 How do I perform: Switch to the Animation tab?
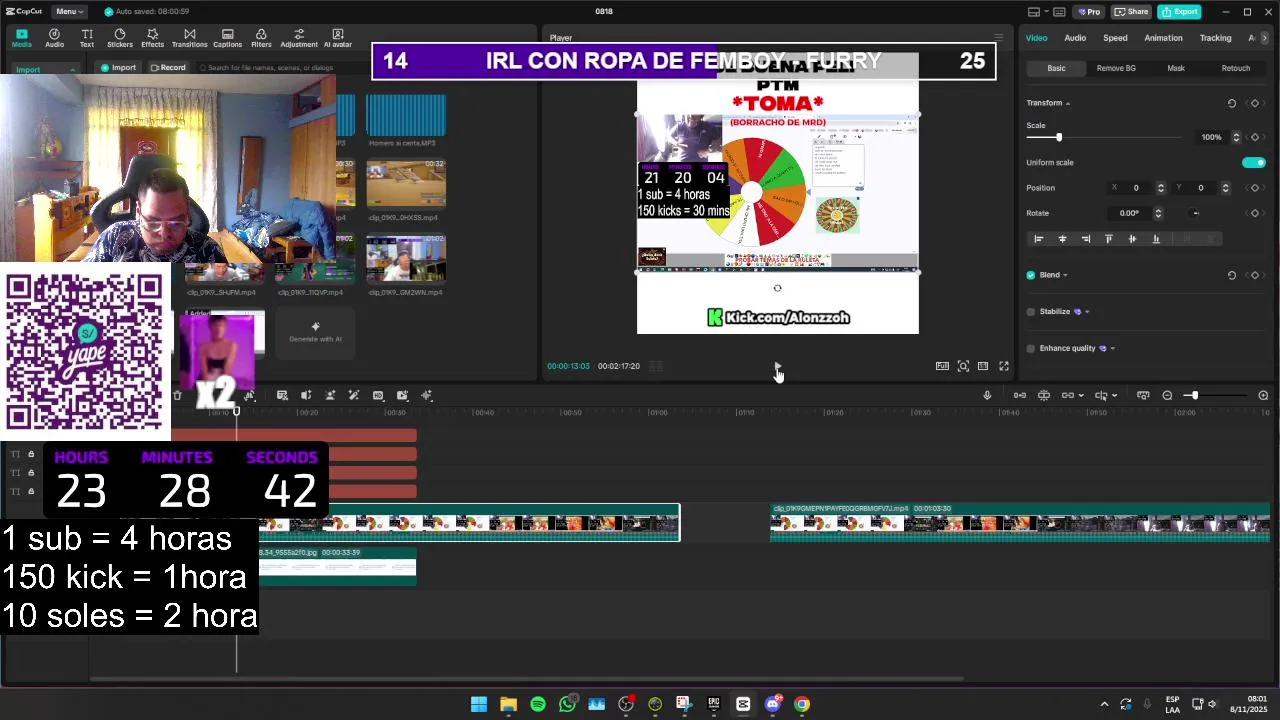1163,38
